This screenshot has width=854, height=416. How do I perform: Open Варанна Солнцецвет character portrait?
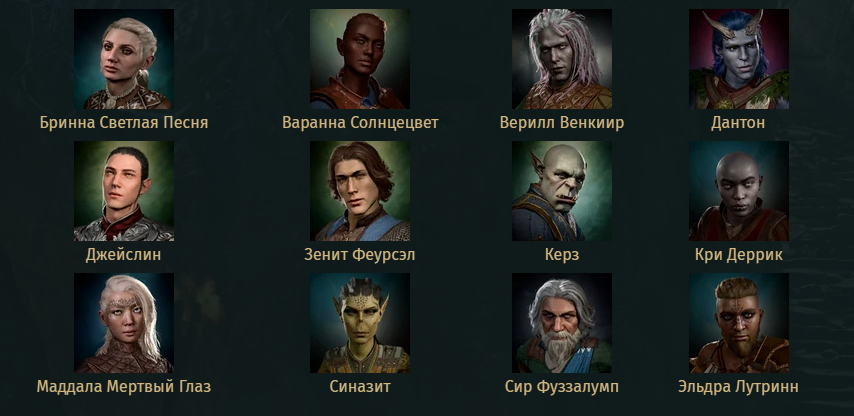pyautogui.click(x=360, y=59)
